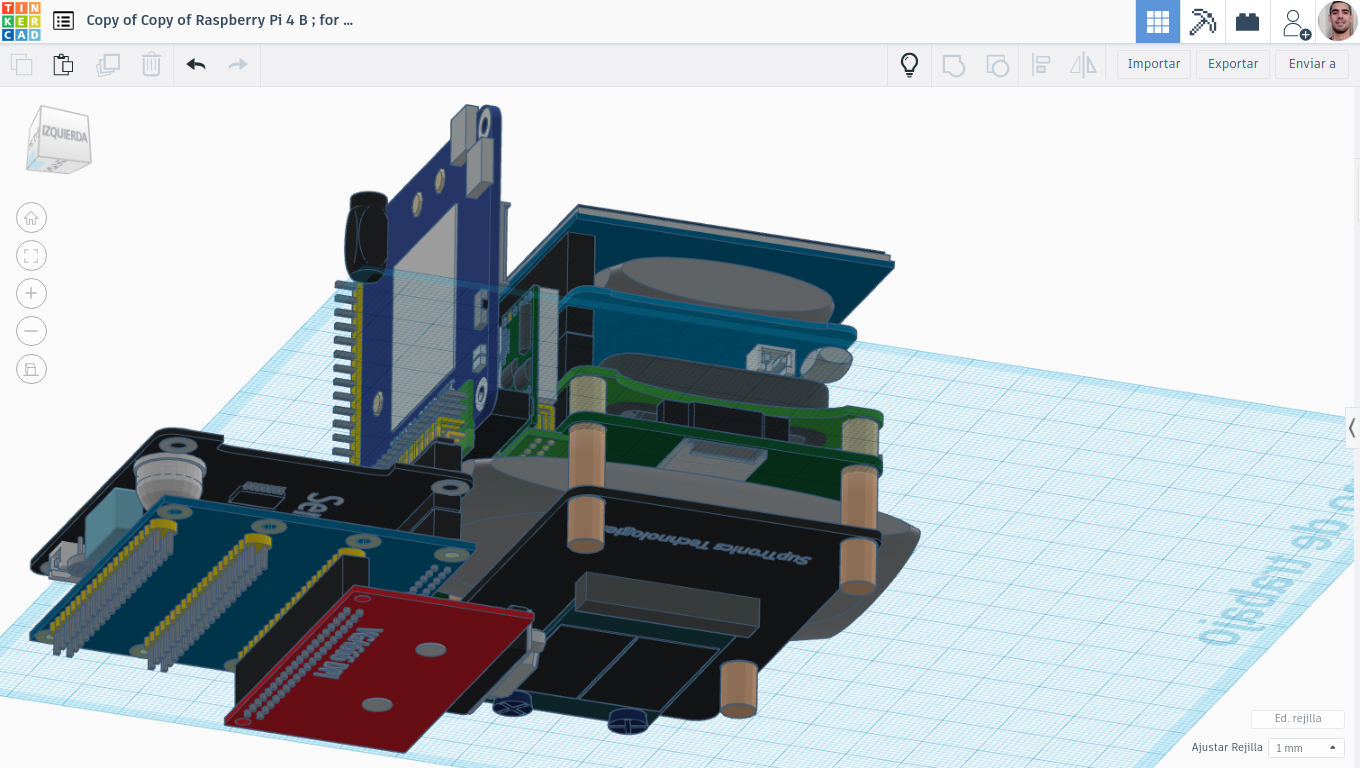Undo the last action

click(196, 65)
